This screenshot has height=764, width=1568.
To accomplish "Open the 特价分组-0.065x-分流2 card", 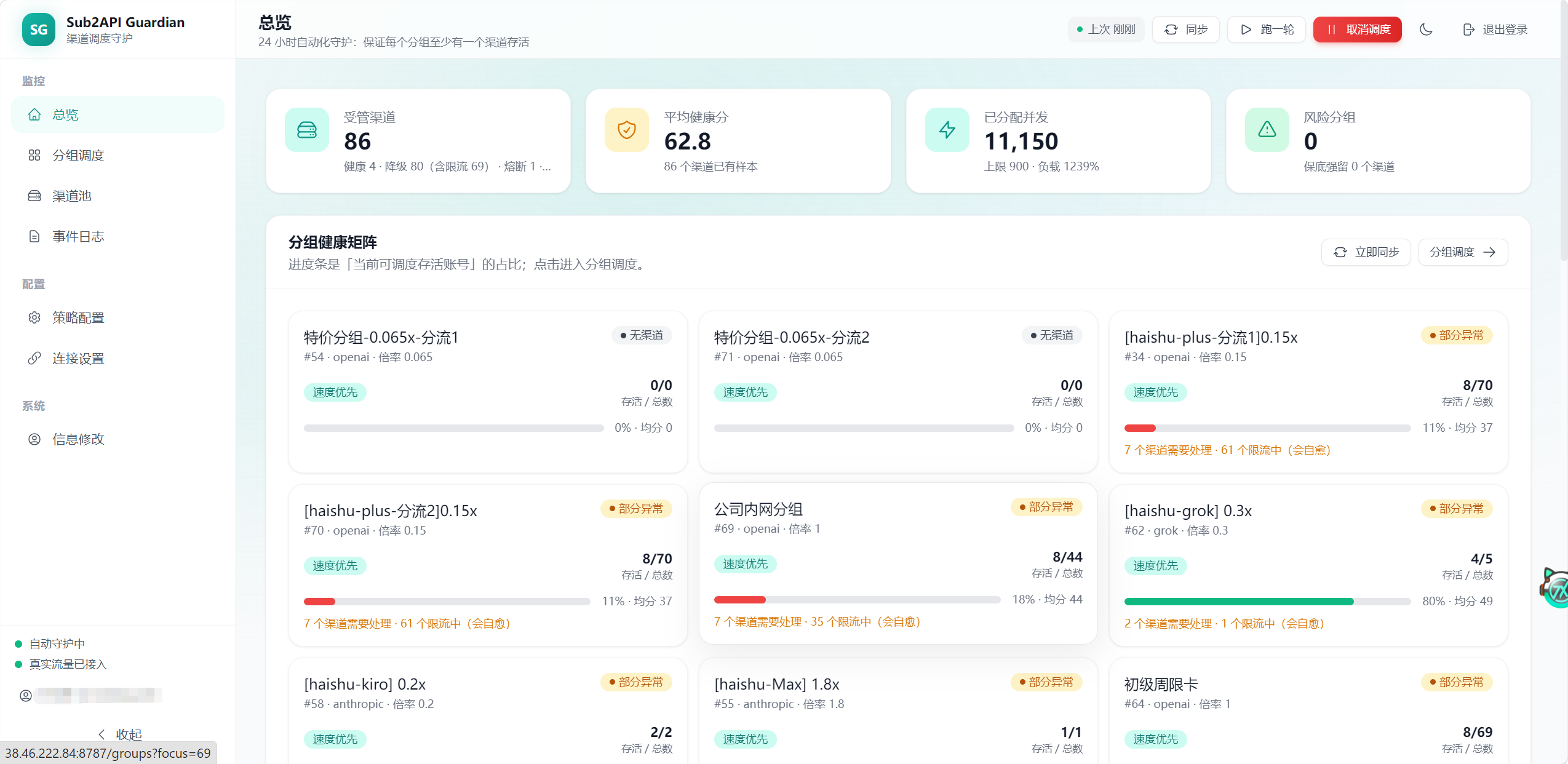I will pyautogui.click(x=898, y=392).
